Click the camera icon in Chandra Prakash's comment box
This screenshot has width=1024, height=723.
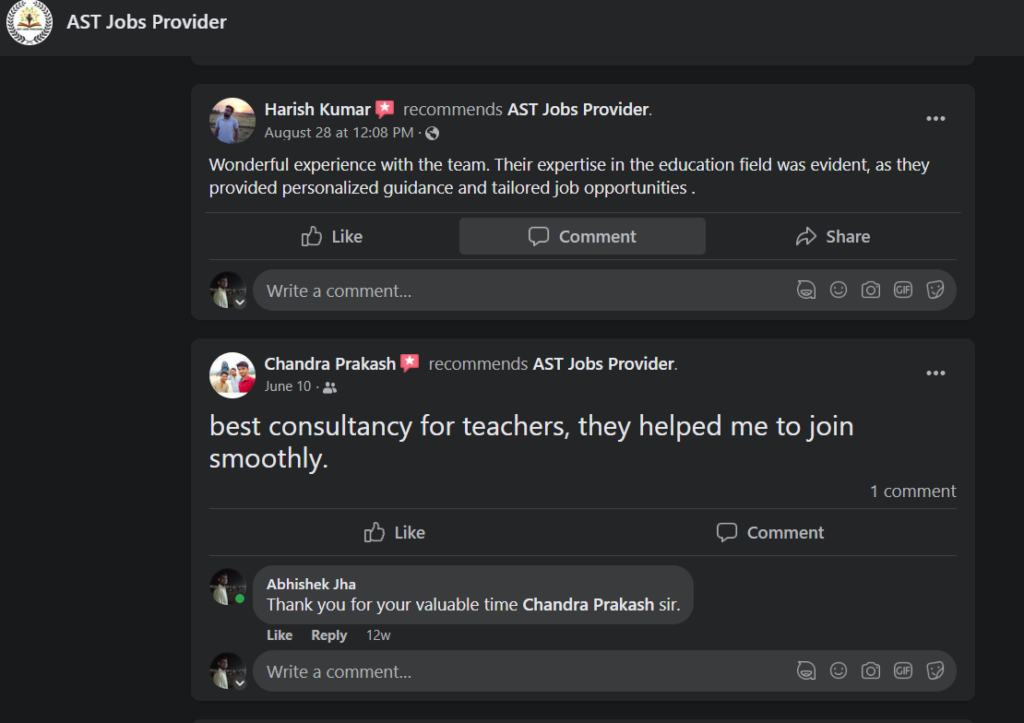tap(871, 670)
